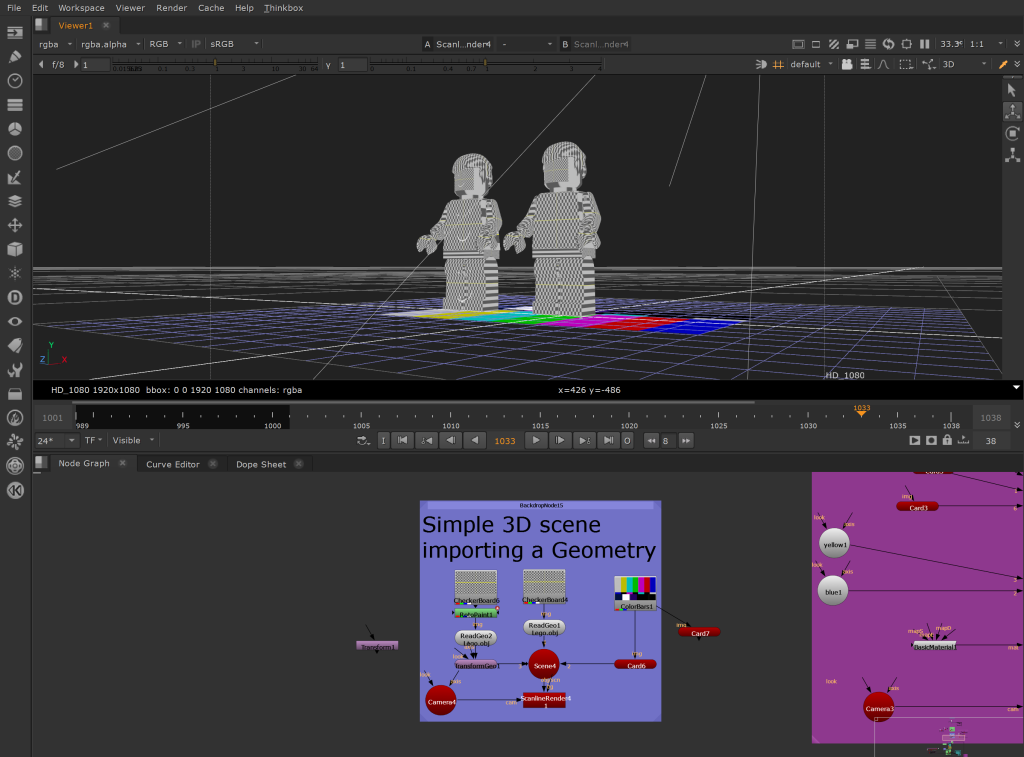
Task: Open the rgba.alpha channel dropdown
Action: point(110,44)
